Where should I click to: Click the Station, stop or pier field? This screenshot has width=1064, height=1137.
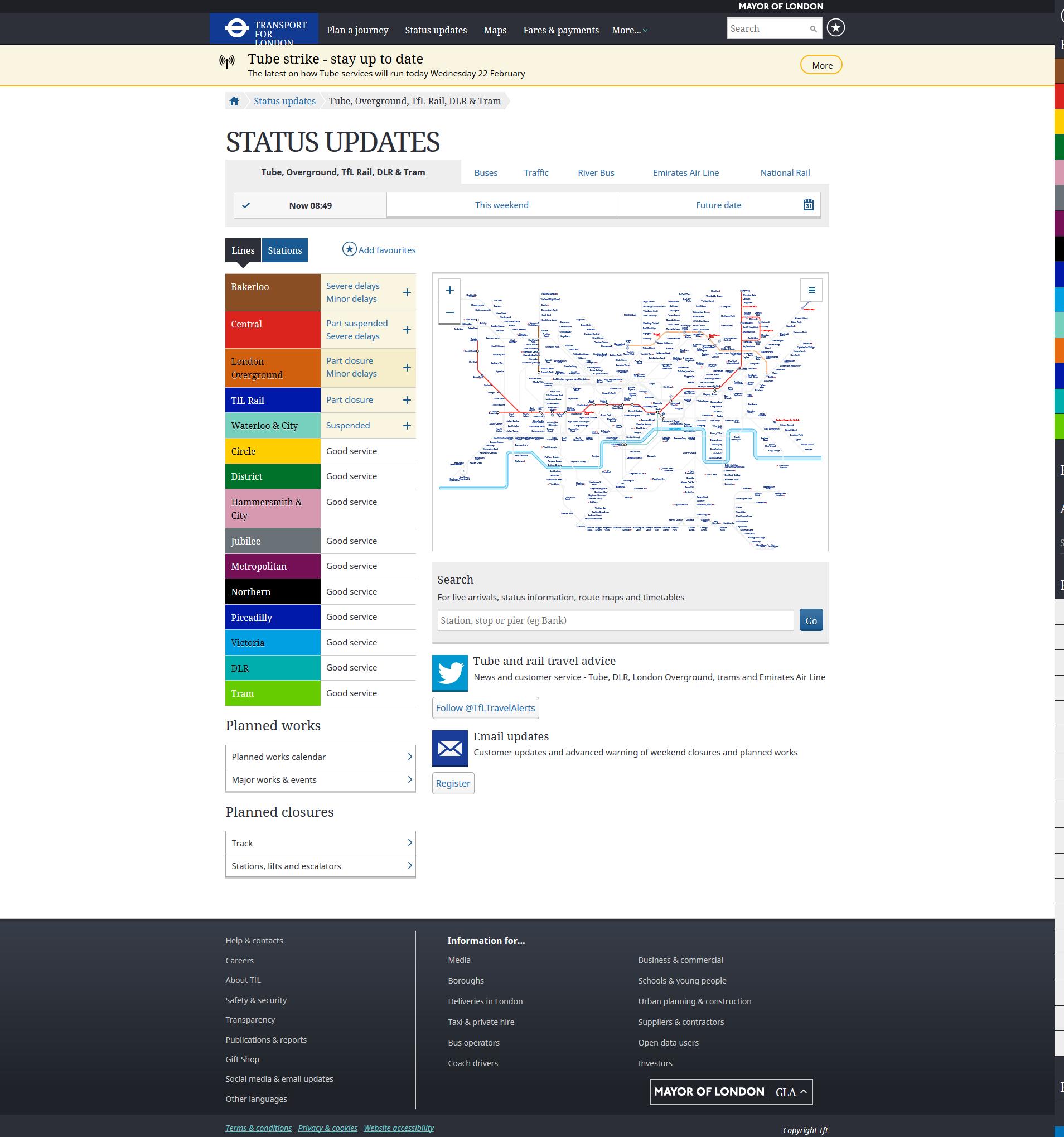pyautogui.click(x=615, y=620)
